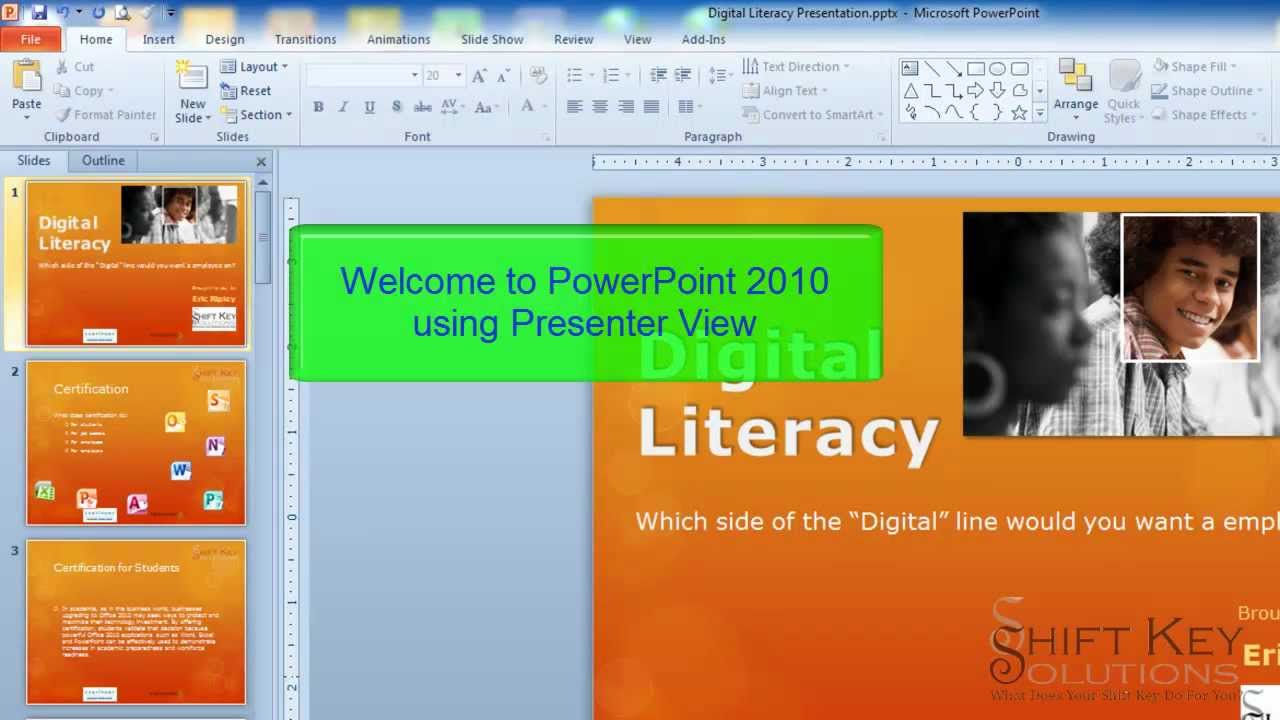Screen dimensions: 1280x720
Task: Select the Text Box shape in gallery
Action: pyautogui.click(x=910, y=69)
